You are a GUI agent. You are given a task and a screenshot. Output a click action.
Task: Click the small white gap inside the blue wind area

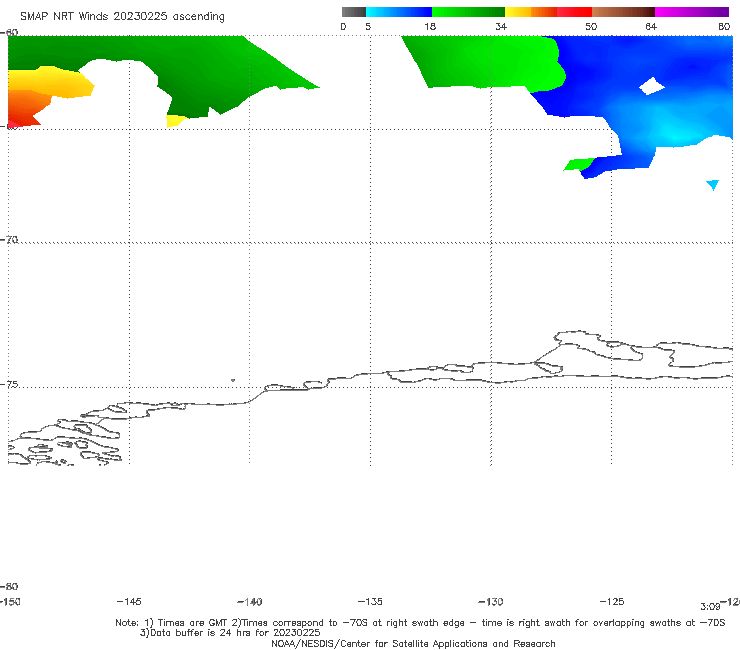click(652, 86)
